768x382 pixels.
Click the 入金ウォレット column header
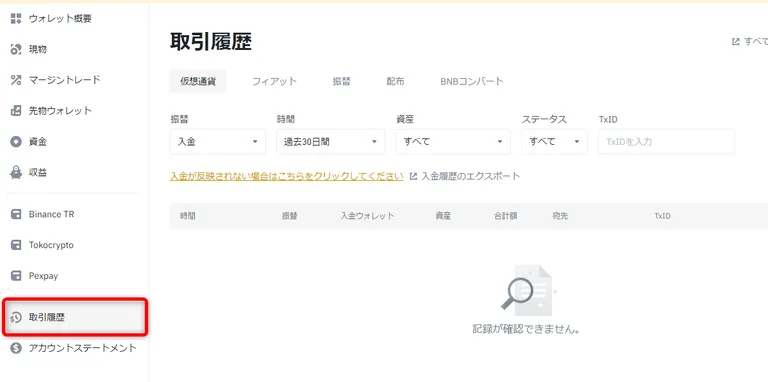tap(367, 216)
